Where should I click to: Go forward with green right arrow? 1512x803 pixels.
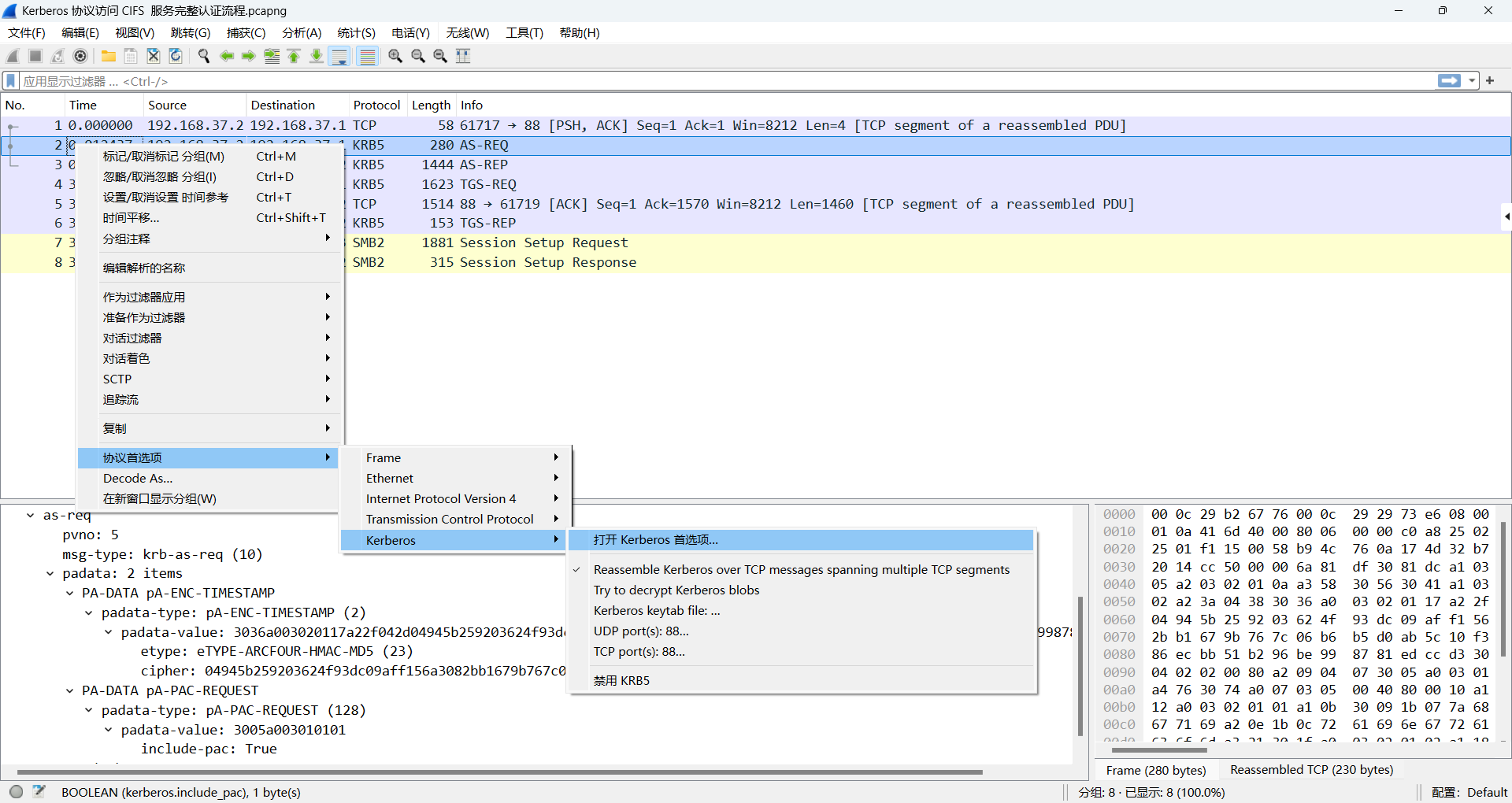click(x=249, y=56)
